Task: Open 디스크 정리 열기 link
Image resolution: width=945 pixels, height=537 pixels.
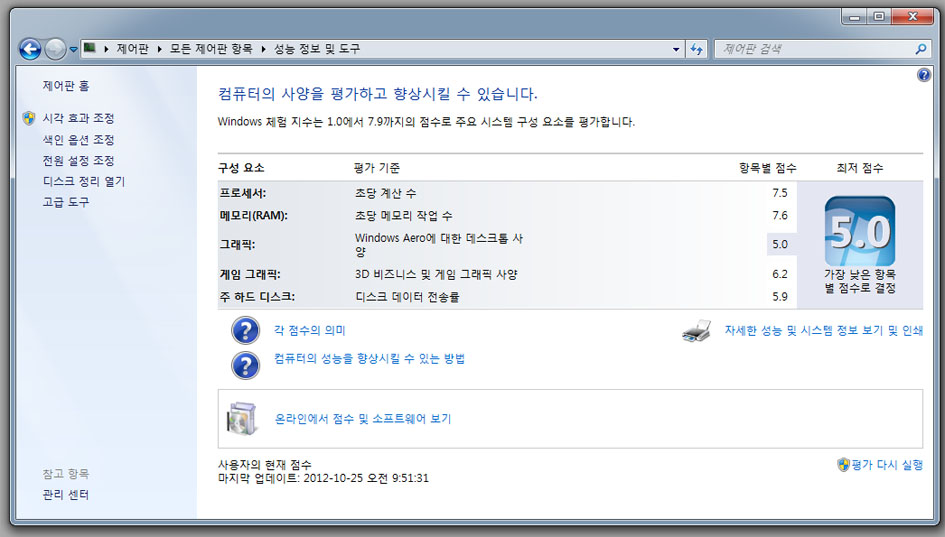Action: (x=84, y=181)
